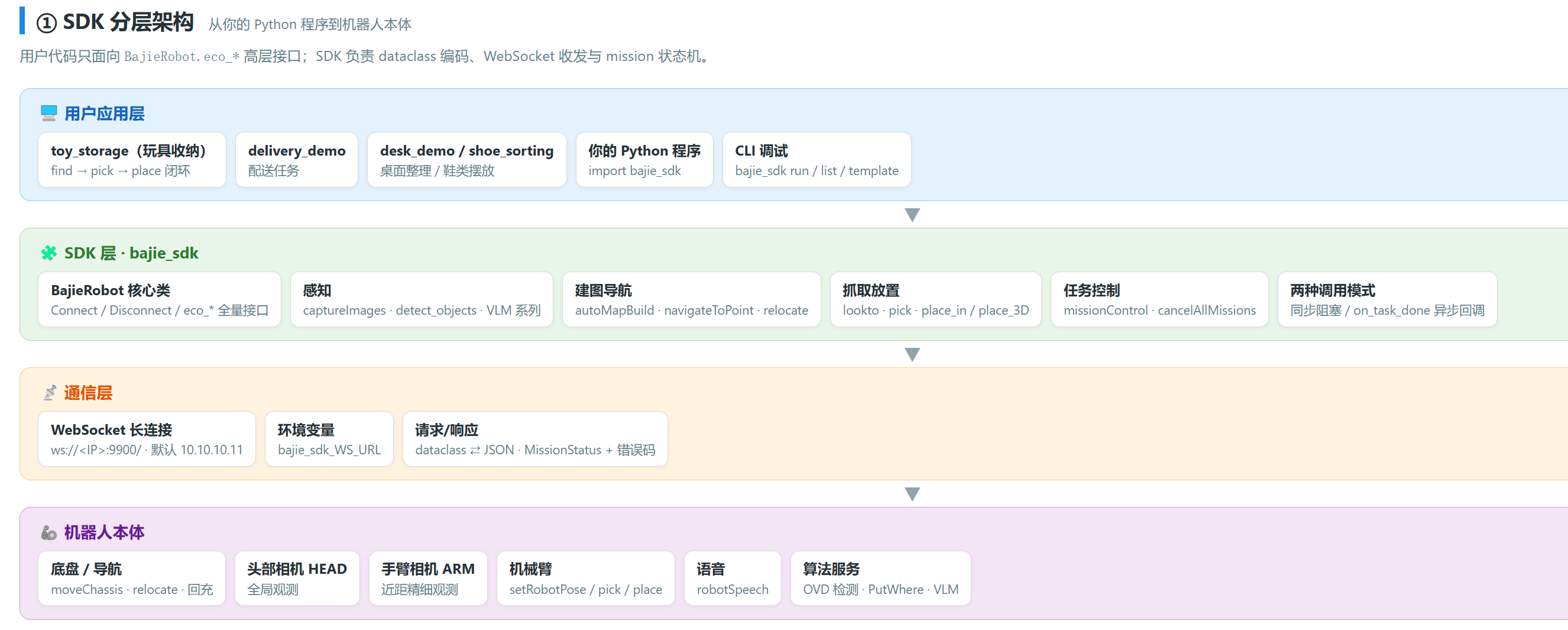This screenshot has height=630, width=1568.
Task: Click the robot icon beside 机器人本体
Action: (x=48, y=532)
